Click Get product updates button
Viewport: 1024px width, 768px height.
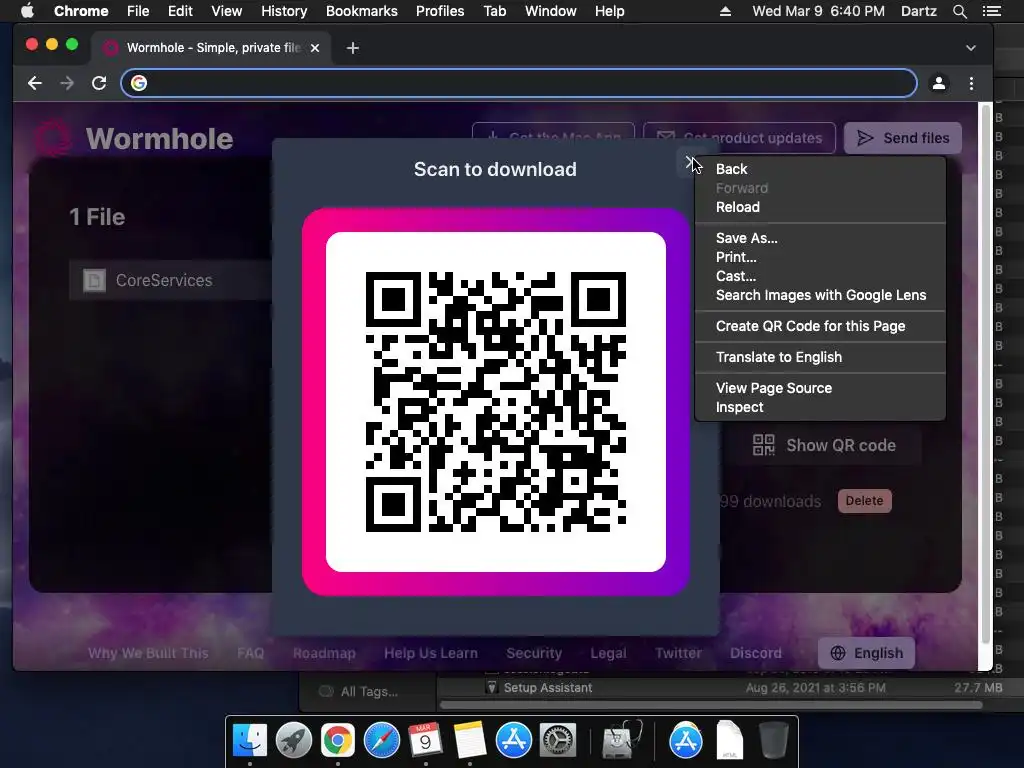(739, 138)
